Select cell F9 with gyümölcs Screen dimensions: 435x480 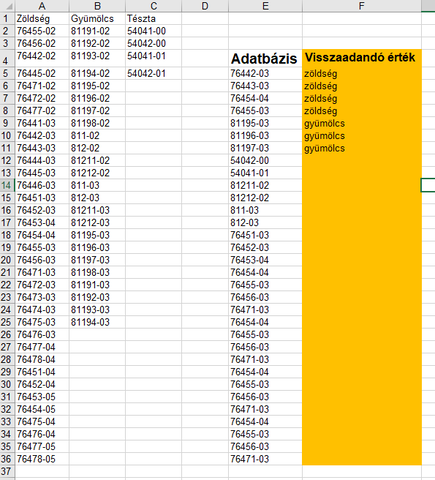click(362, 123)
